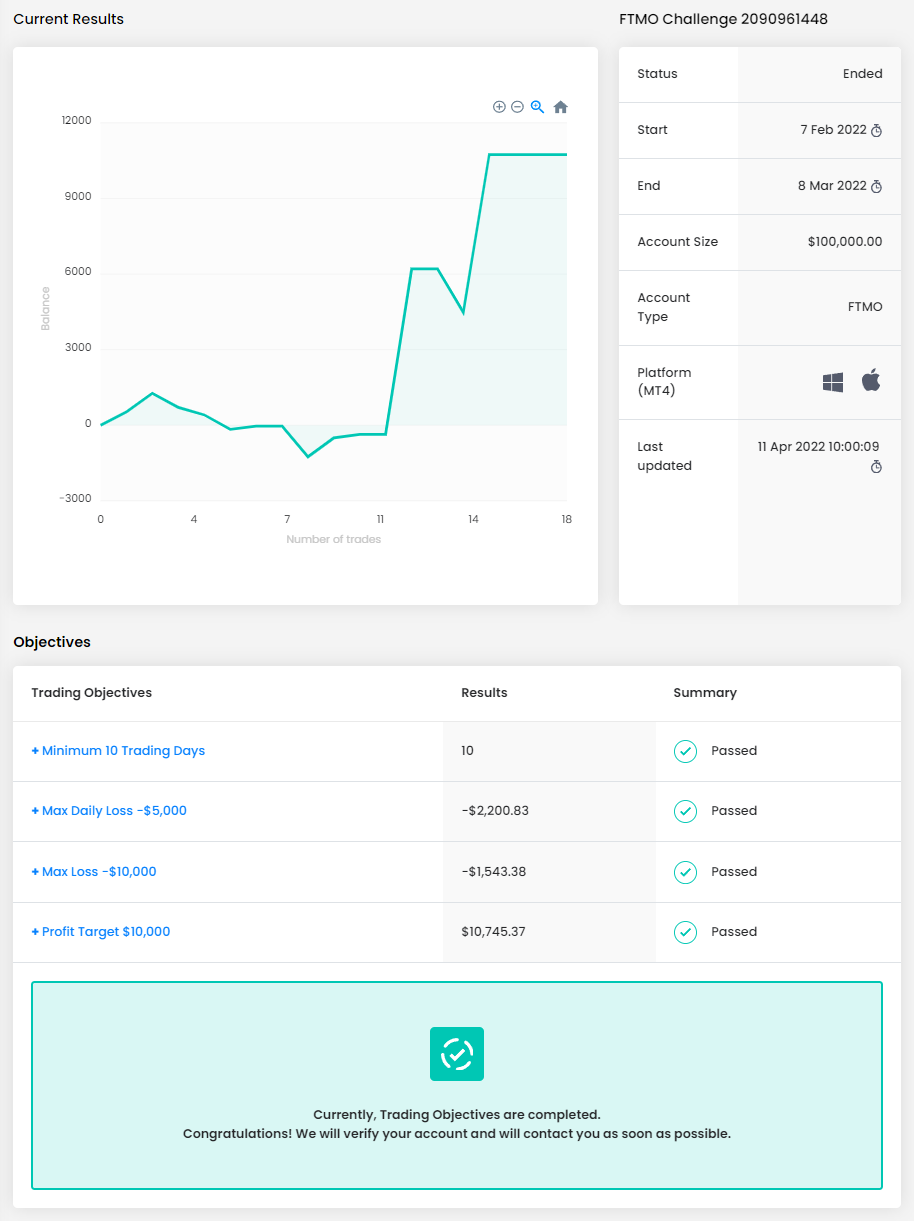Expand Max Loss -$10,000 objective
Viewport: 914px width, 1221px height.
(94, 872)
